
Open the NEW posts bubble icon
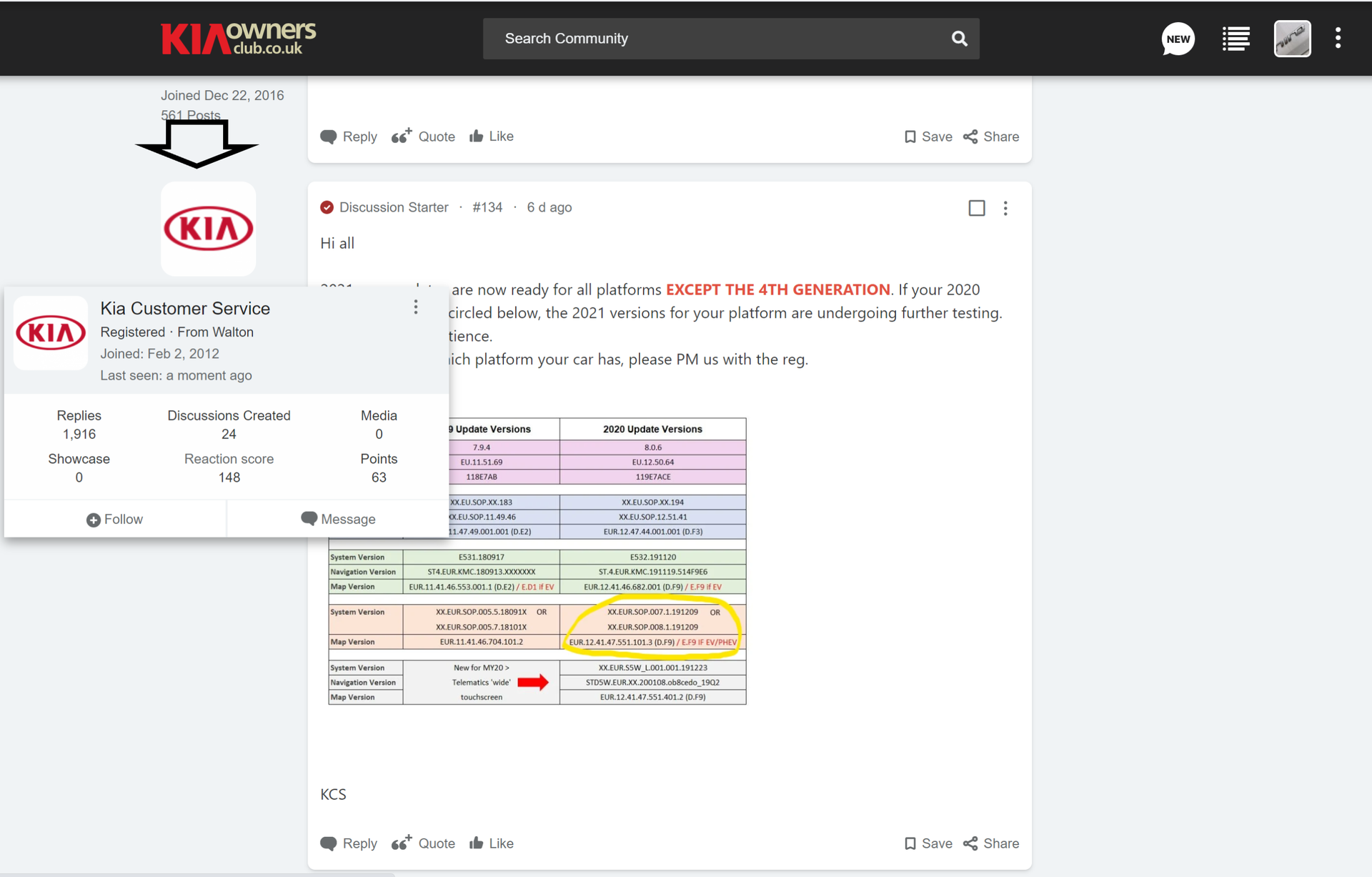1178,39
